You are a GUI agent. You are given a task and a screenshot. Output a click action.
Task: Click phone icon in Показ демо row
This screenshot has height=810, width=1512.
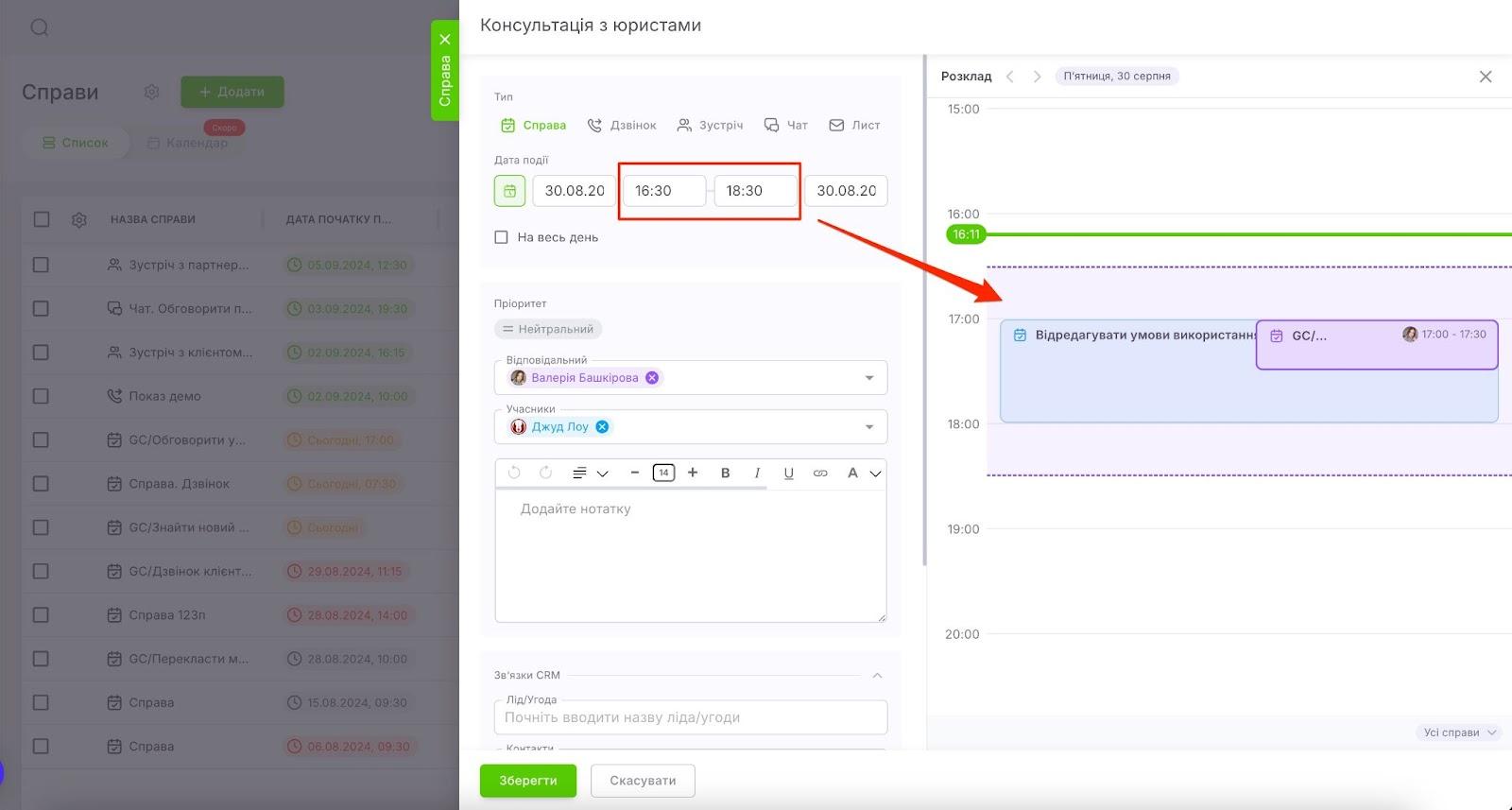tap(114, 396)
